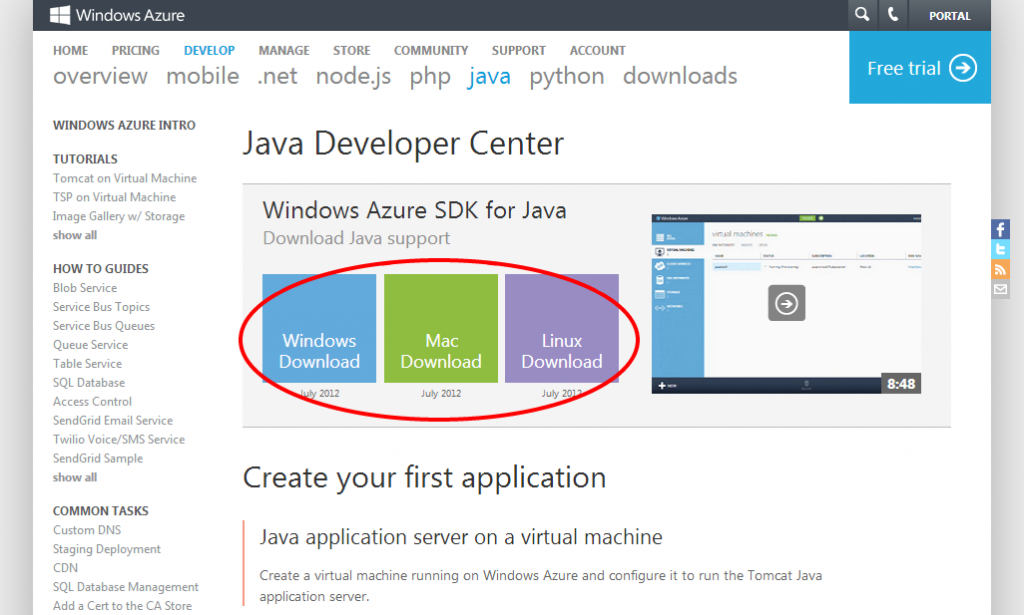
Task: Click the Linux Download tile
Action: 562,328
